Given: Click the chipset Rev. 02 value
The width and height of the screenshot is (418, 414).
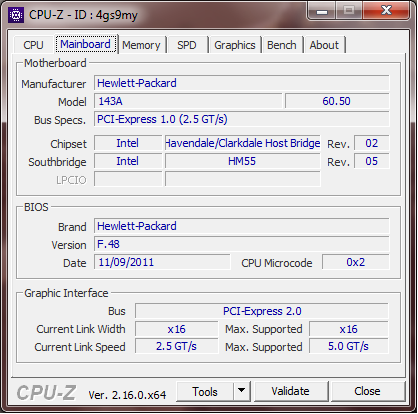Looking at the screenshot, I should tap(371, 143).
